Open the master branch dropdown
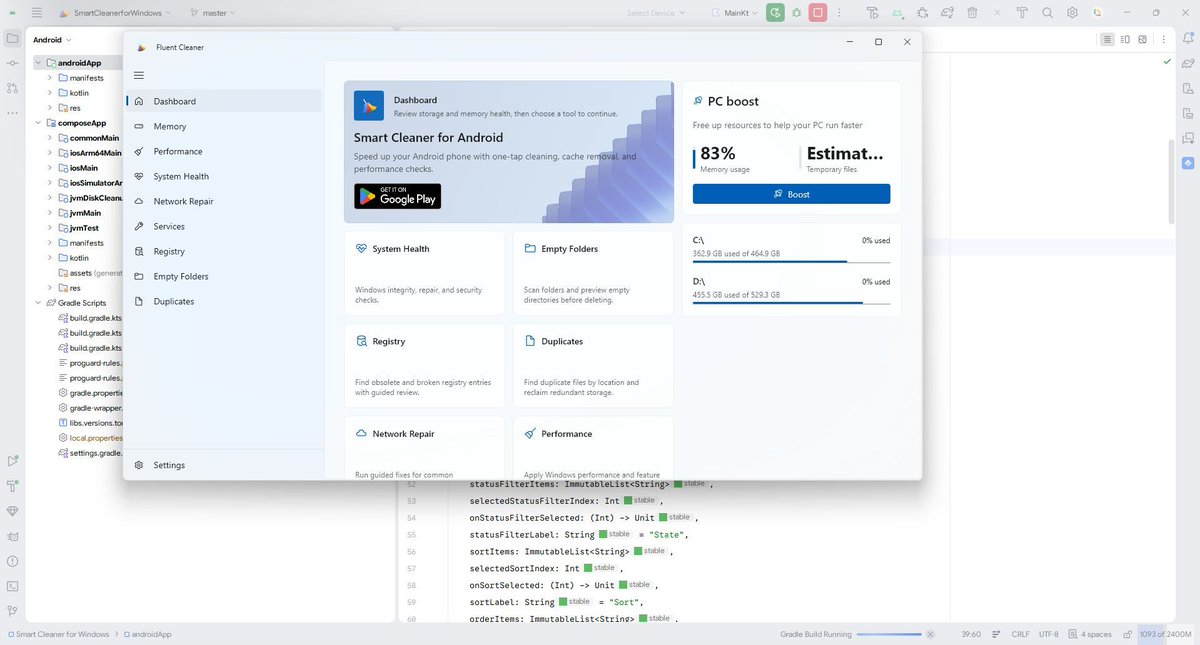Screen dimensions: 1200x645 211,13
